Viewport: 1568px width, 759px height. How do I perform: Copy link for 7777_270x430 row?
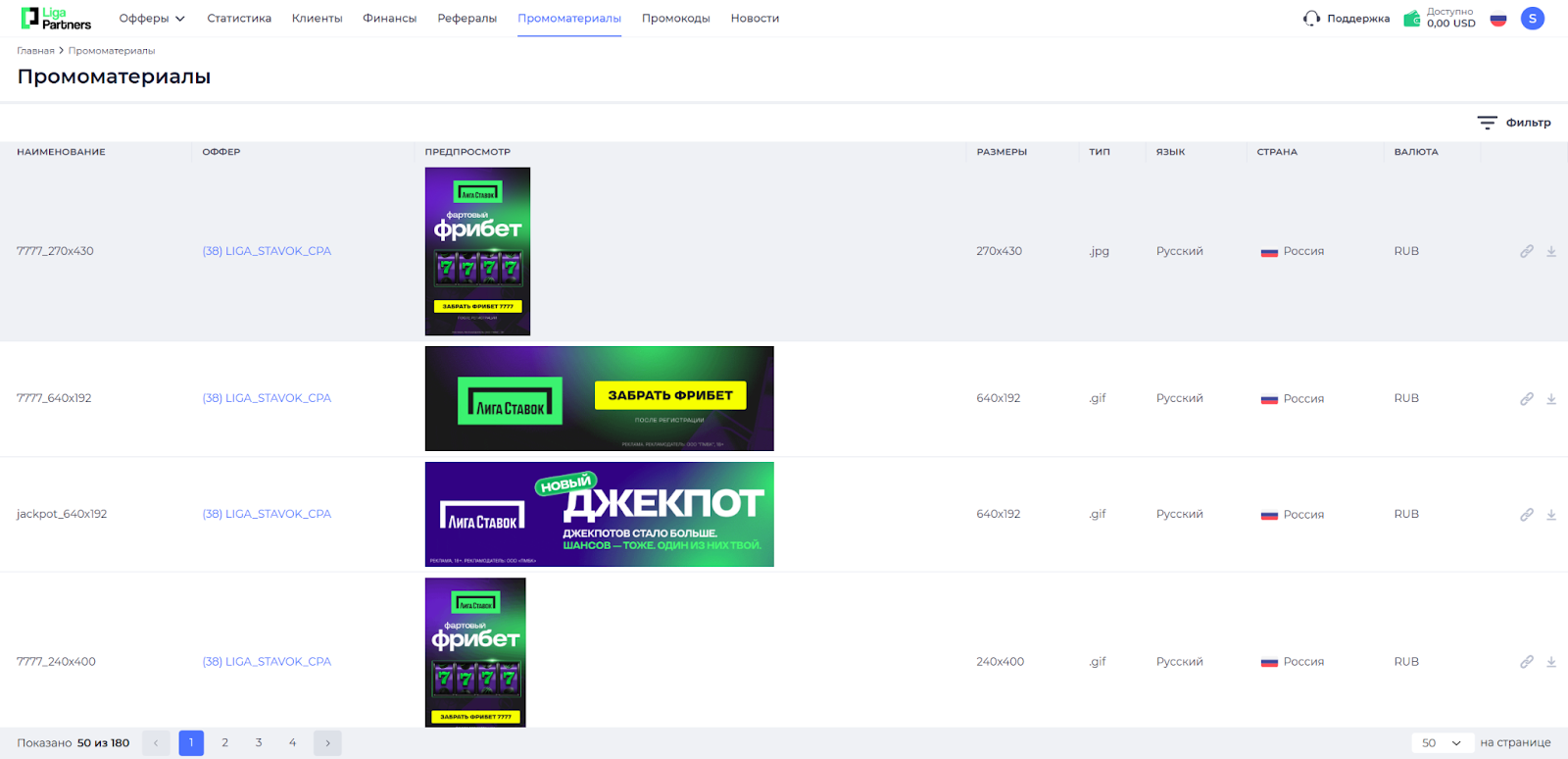(1527, 252)
